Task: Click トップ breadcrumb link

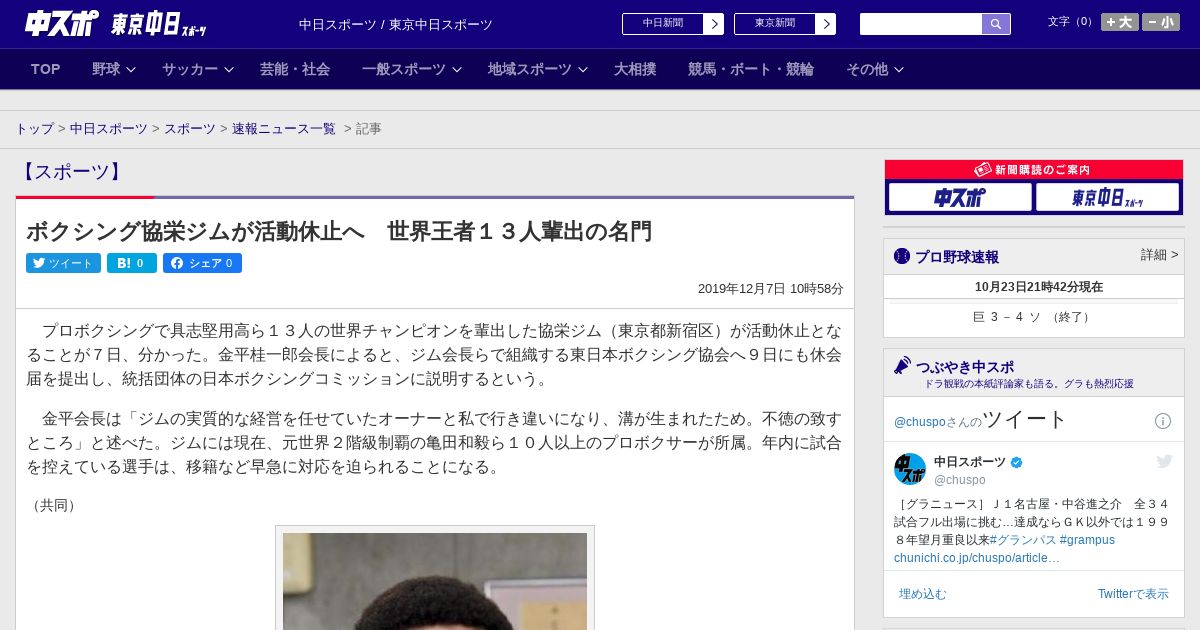Action: click(34, 129)
